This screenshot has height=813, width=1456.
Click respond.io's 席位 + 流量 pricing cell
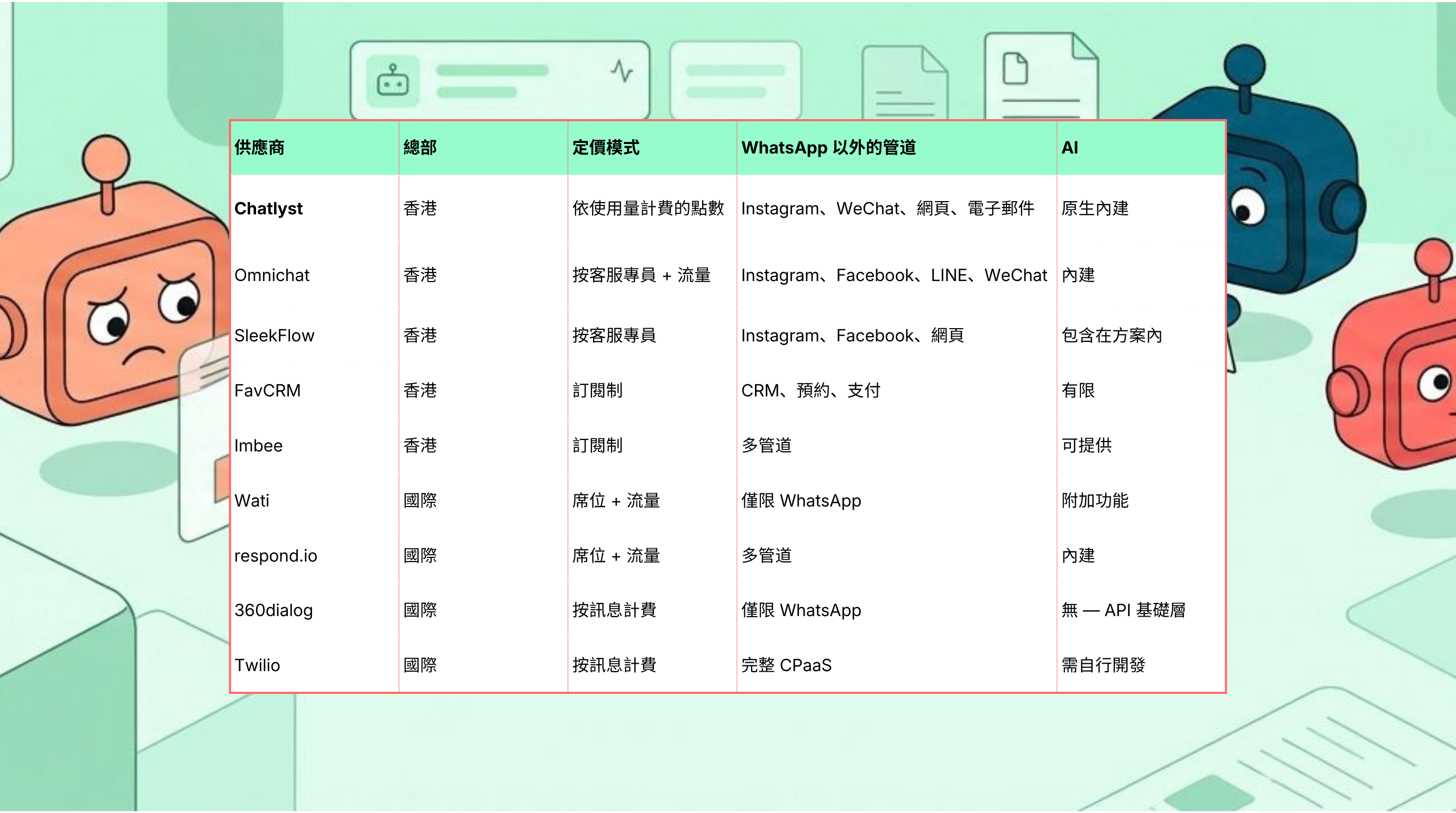click(x=652, y=555)
